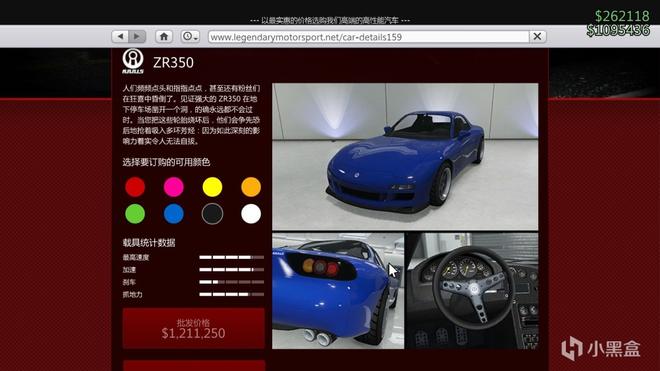Go to the browser home page icon
The height and width of the screenshot is (371, 660).
pos(164,37)
